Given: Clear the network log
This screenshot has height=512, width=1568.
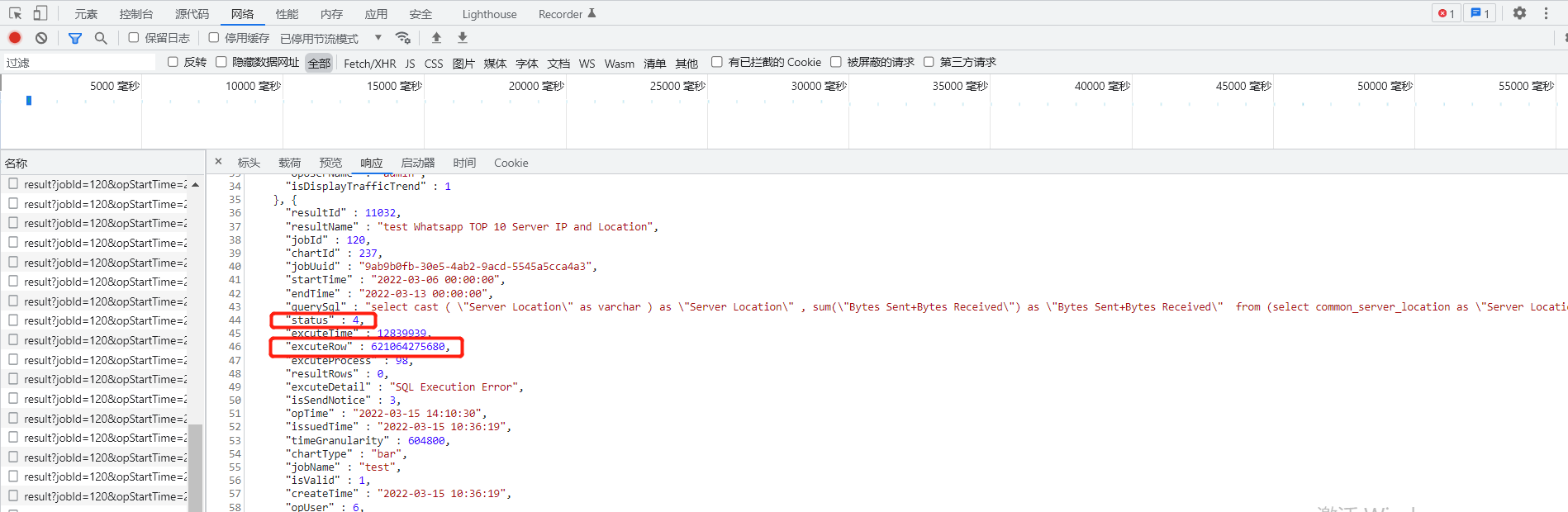Looking at the screenshot, I should click(41, 38).
